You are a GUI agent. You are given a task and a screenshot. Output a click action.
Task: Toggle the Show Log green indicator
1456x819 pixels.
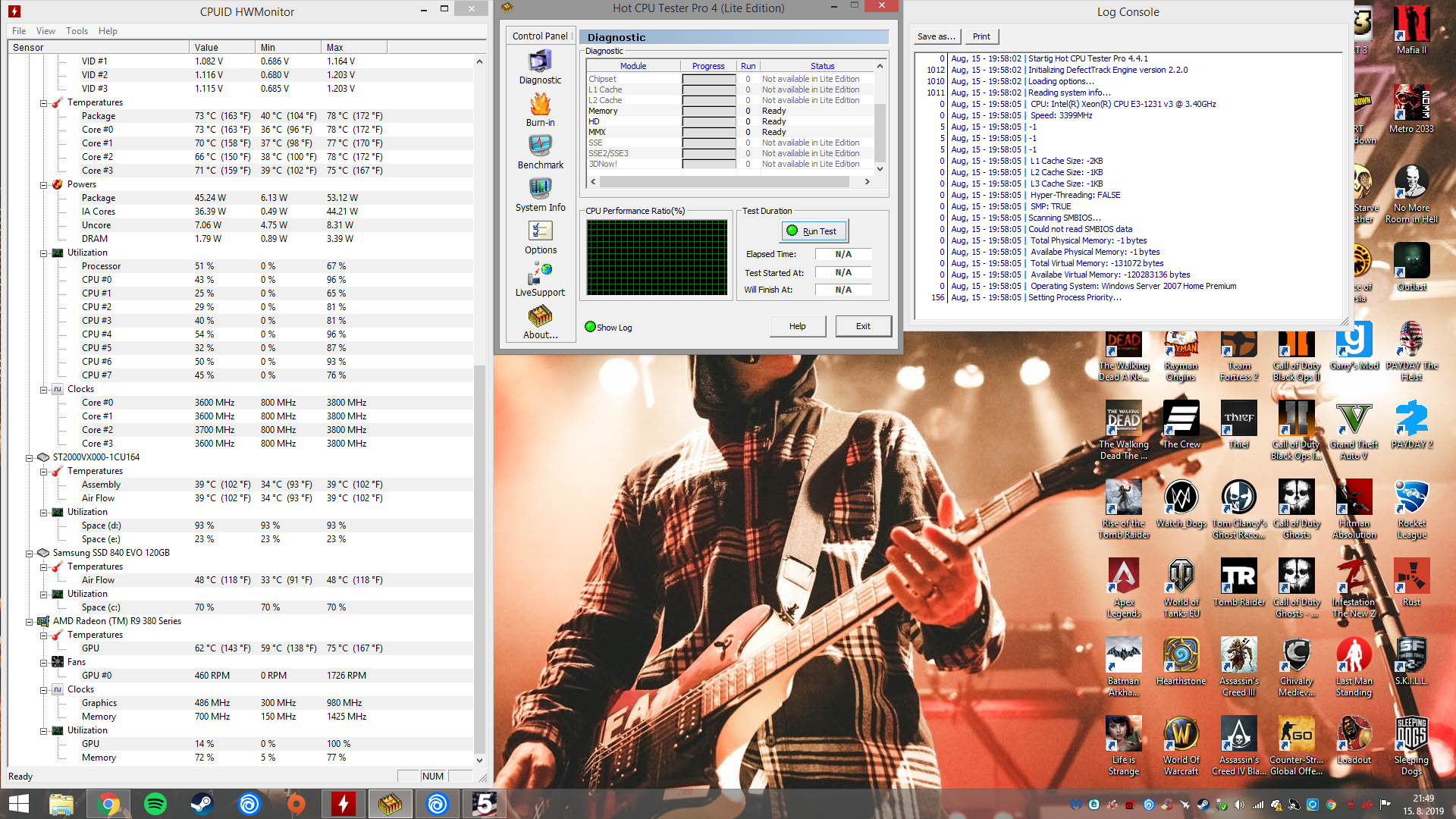(590, 327)
